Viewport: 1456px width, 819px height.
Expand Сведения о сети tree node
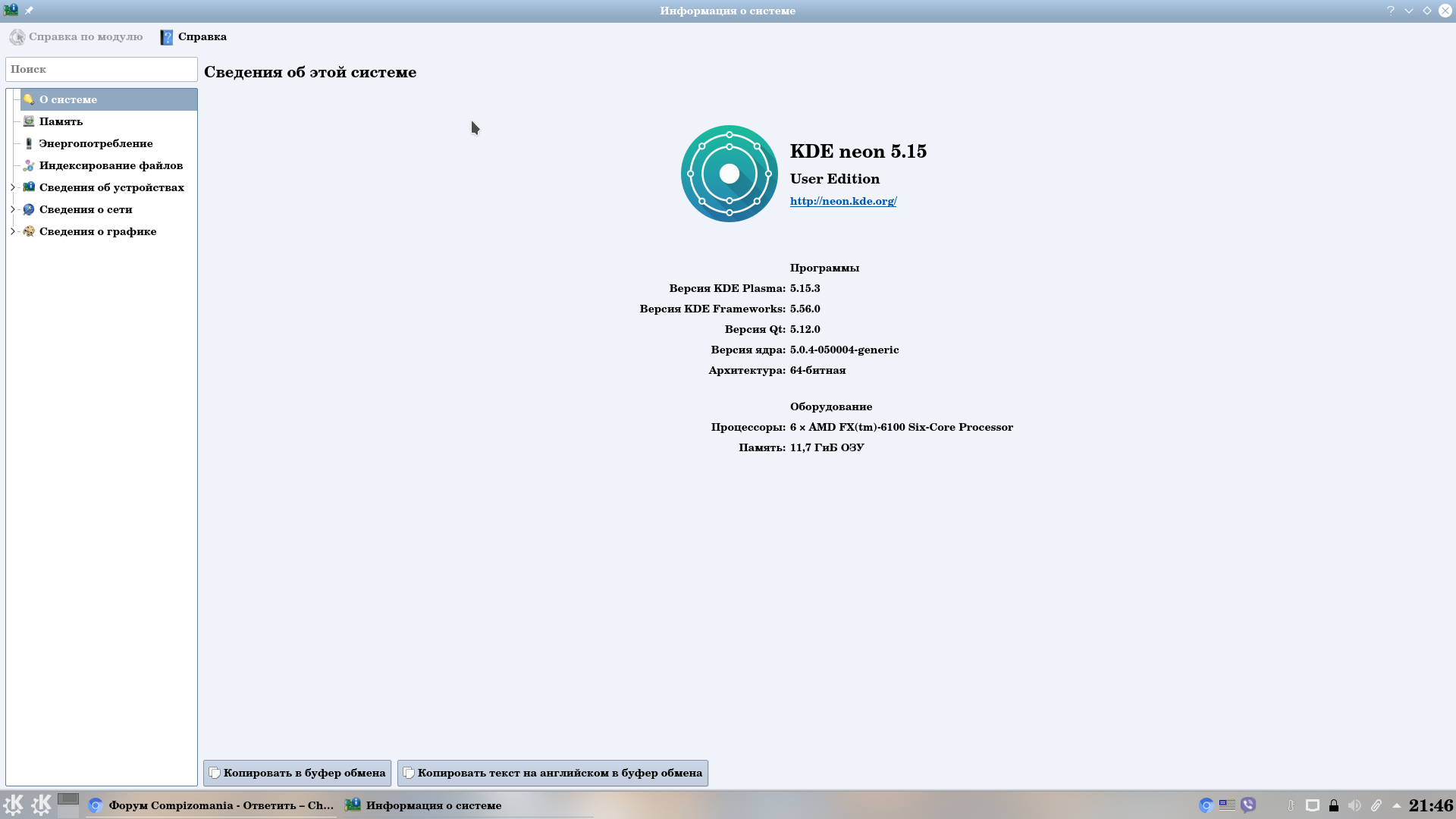(12, 209)
